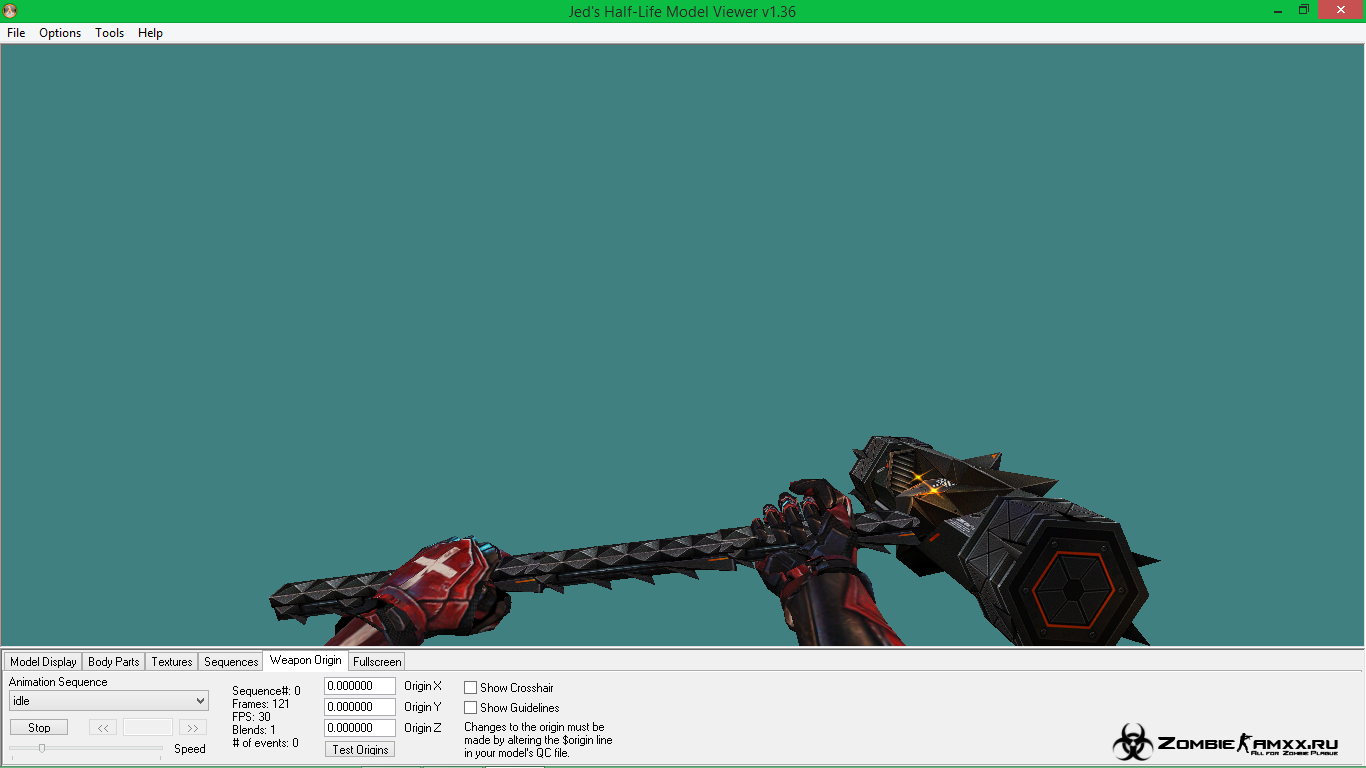Screen dimensions: 1366x768
Task: Click the Origin Z input field
Action: [360, 728]
